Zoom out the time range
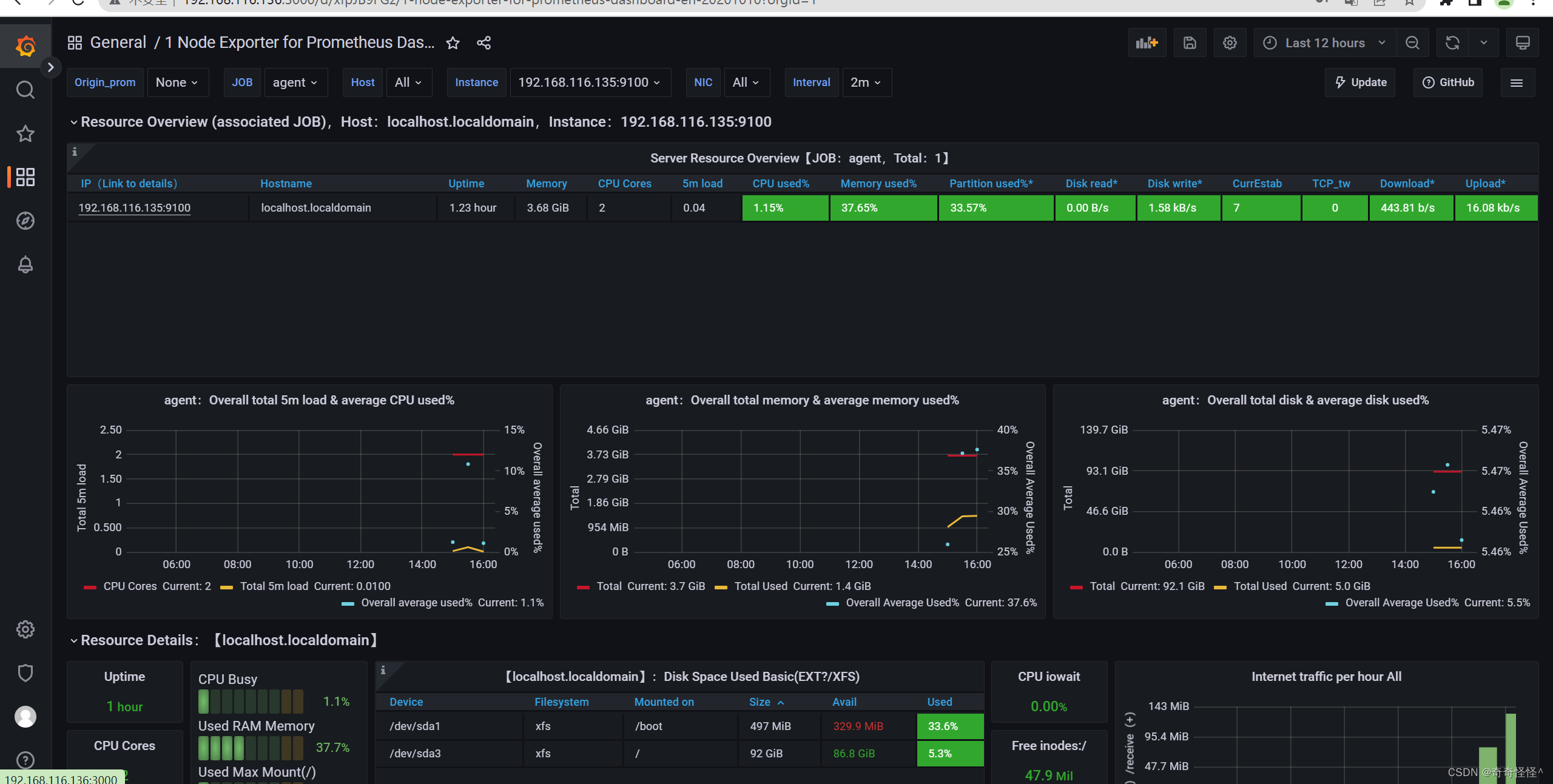Screen dimensions: 1553x784 [x=1412, y=43]
